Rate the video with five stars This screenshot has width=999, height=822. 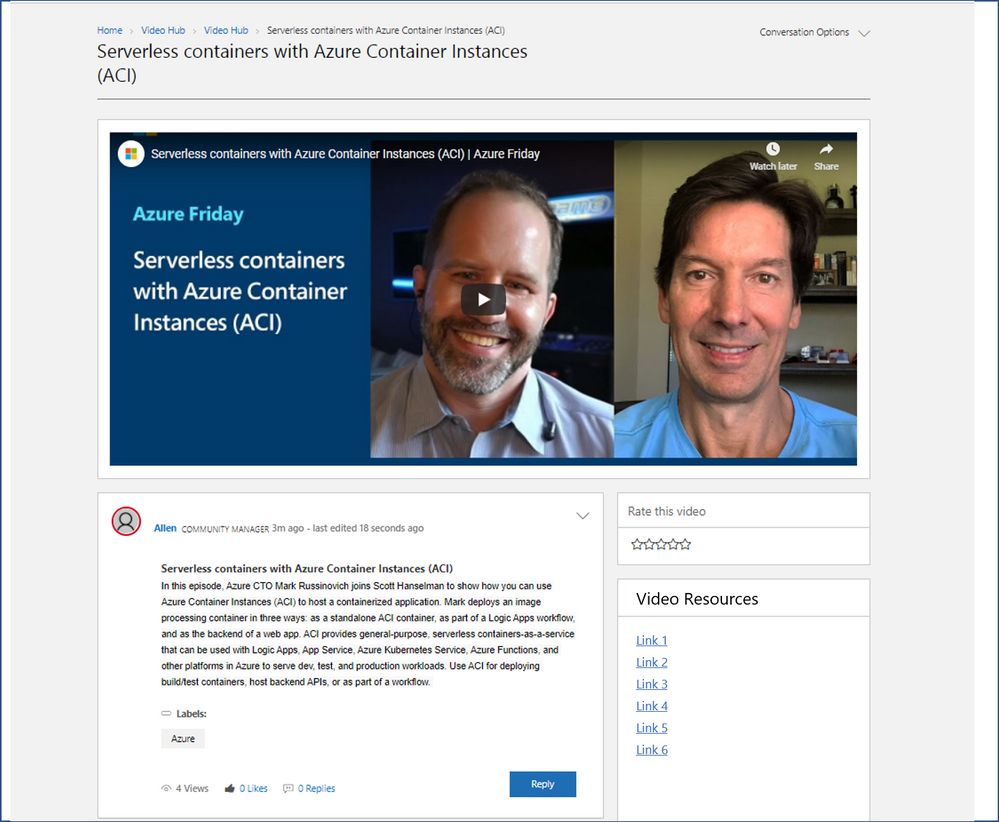coord(685,544)
